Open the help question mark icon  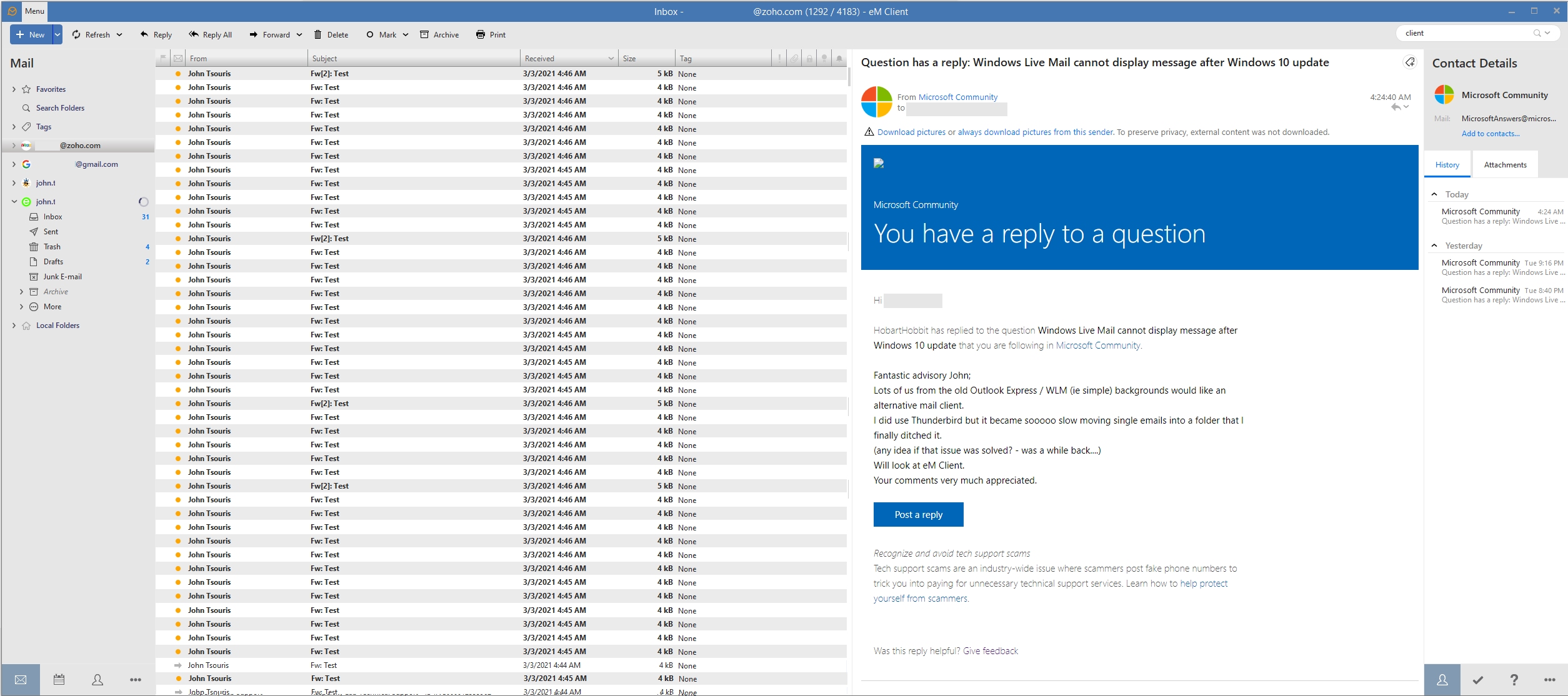point(1514,680)
